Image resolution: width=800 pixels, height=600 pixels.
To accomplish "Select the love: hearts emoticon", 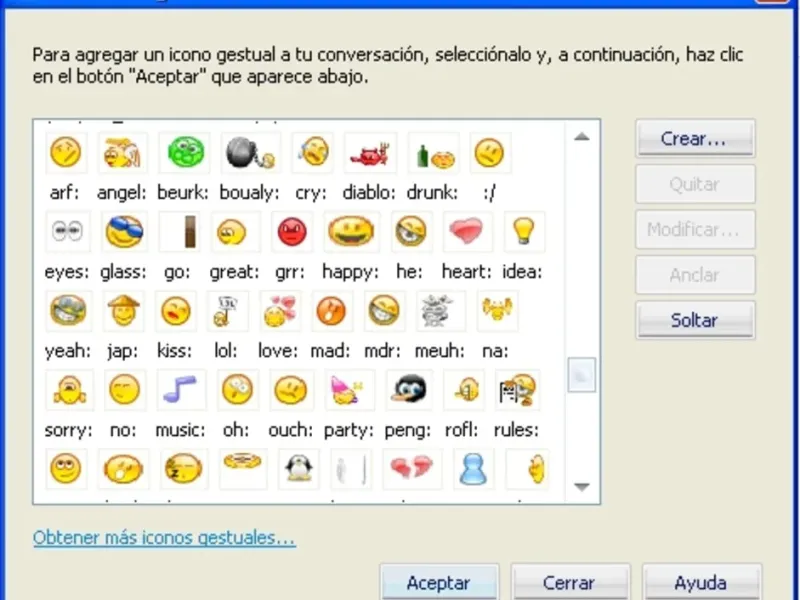I will point(280,311).
